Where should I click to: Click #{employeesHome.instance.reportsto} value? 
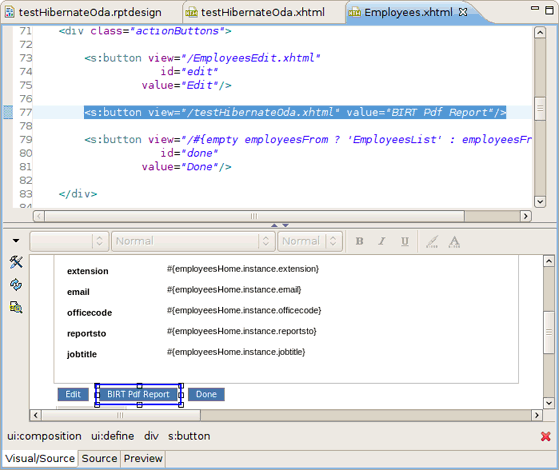coord(242,331)
